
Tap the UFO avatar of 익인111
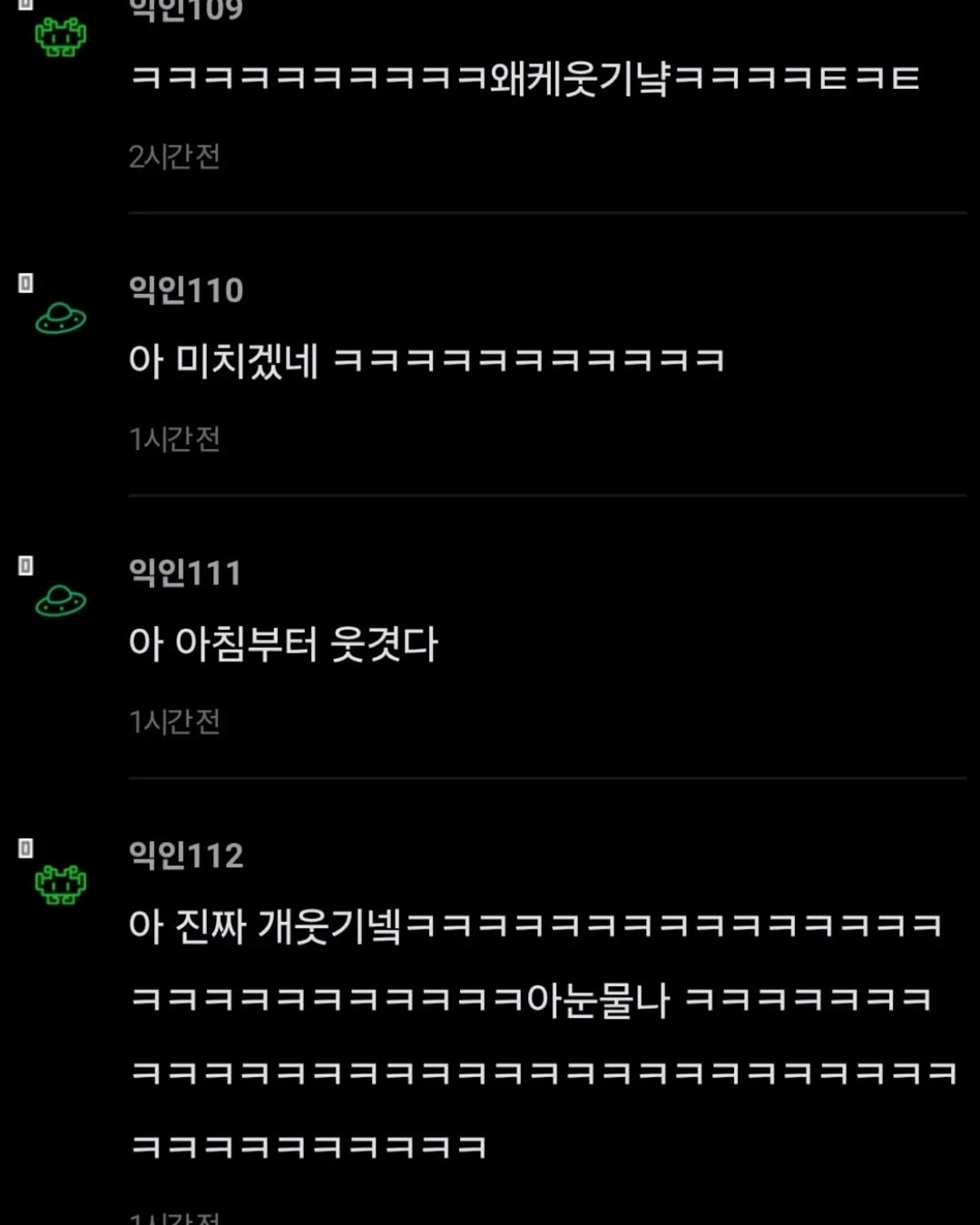(61, 601)
